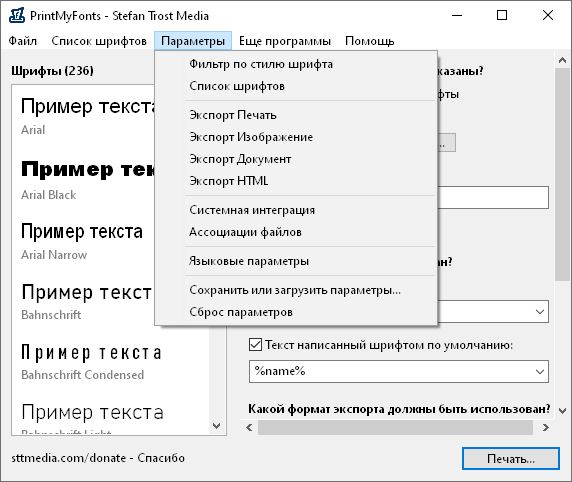The image size is (572, 482).
Task: Click horizontal scrollbar left arrow
Action: click(250, 427)
